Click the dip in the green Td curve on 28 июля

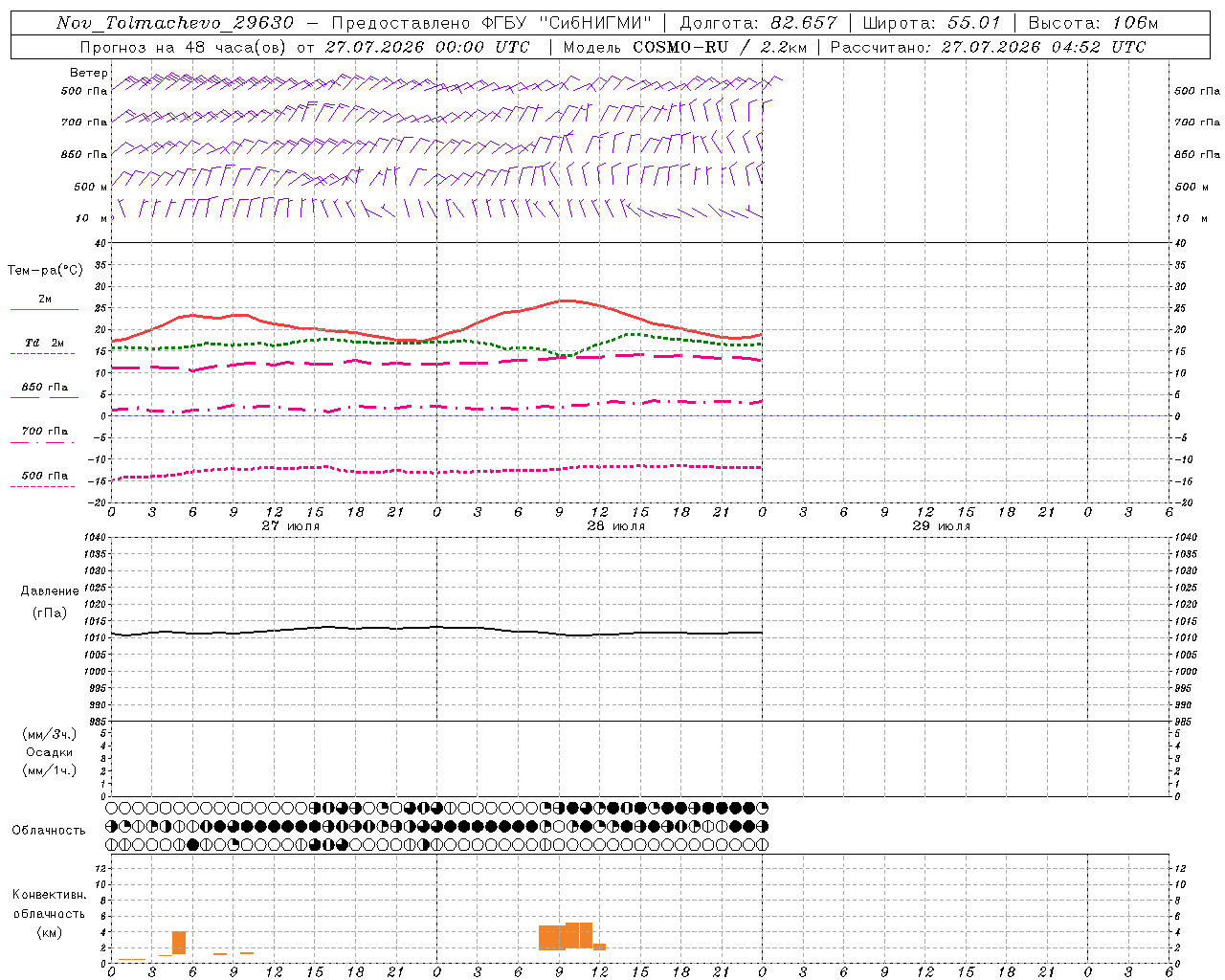[x=567, y=355]
